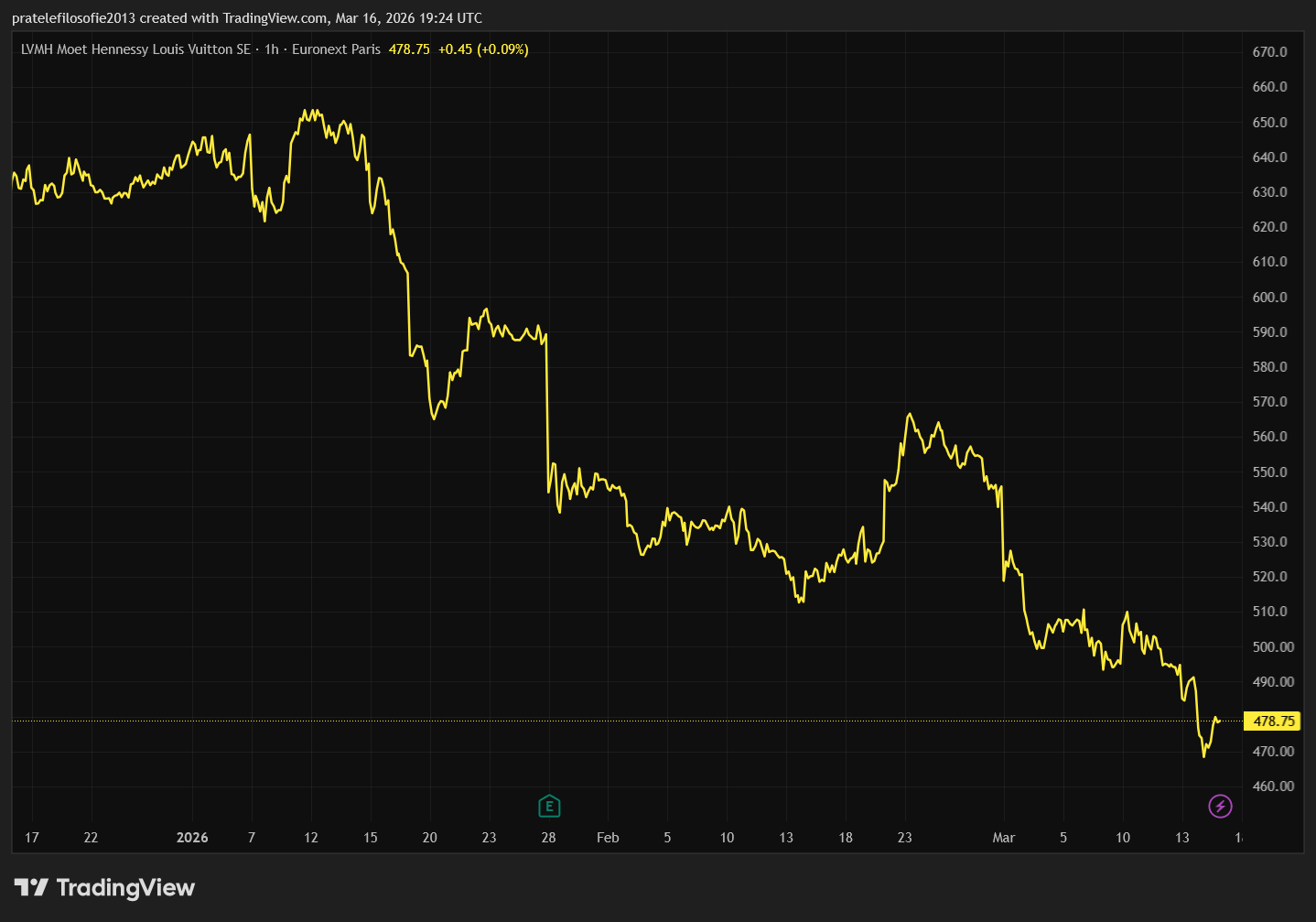Click the 550.0 price axis label
The width and height of the screenshot is (1316, 922).
coord(1269,472)
